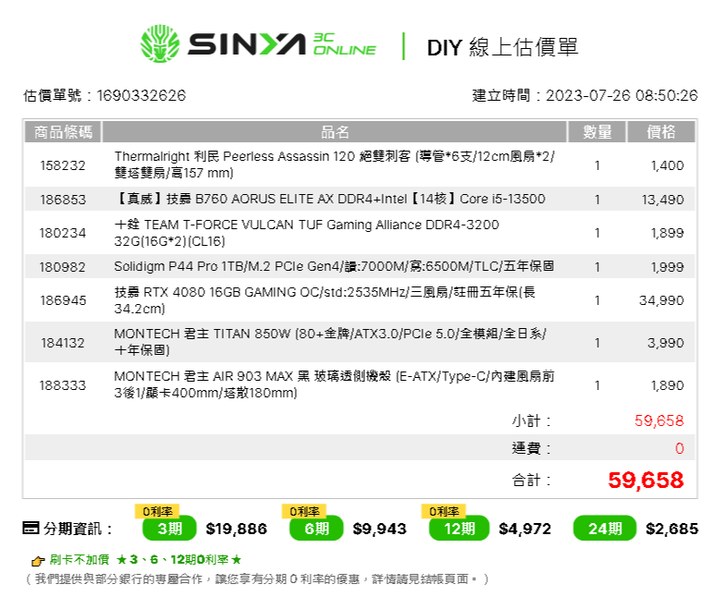The height and width of the screenshot is (609, 720).
Task: Click the 品名 column header
Action: pos(335,132)
